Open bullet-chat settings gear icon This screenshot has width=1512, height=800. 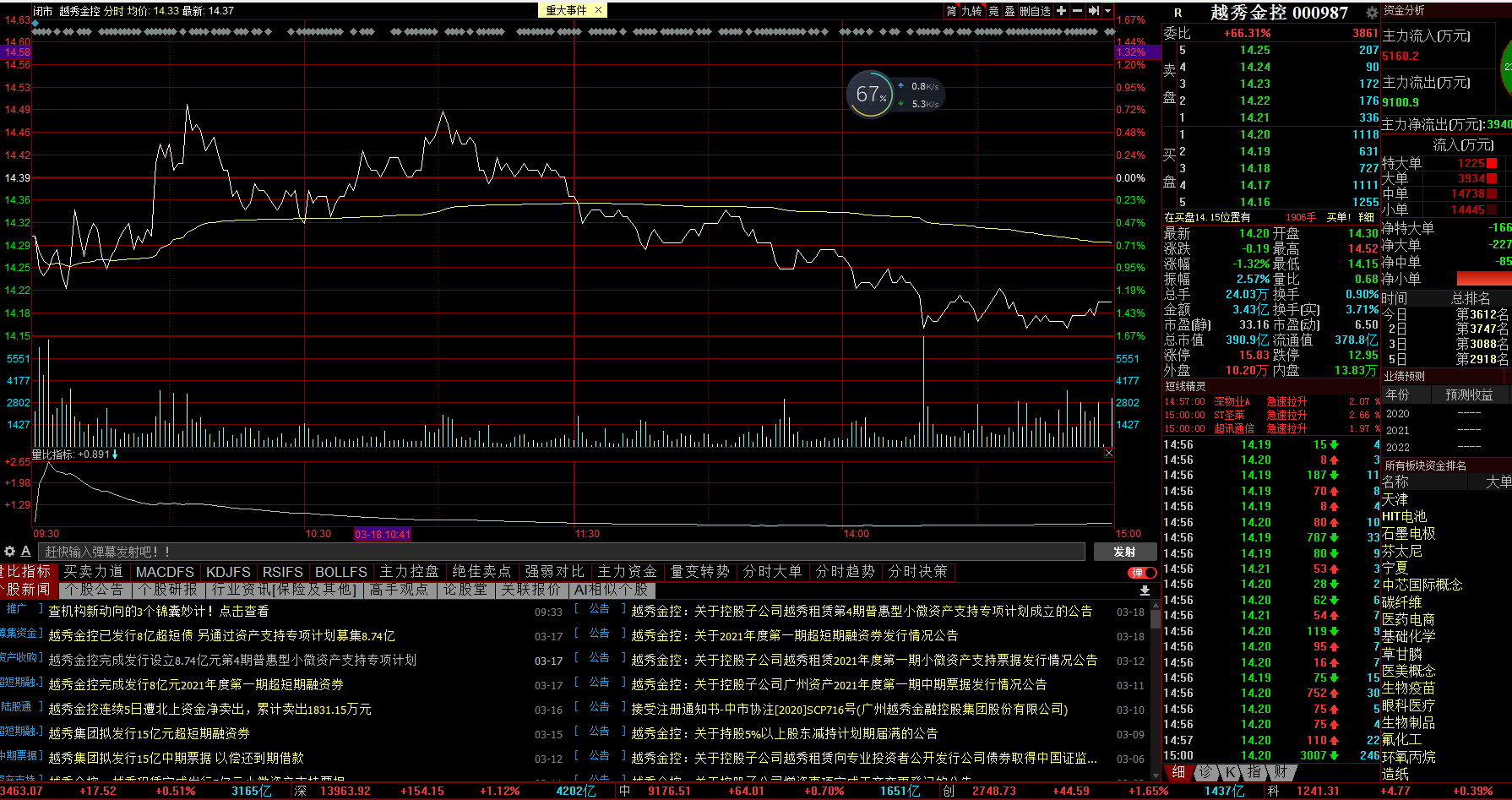tap(9, 552)
